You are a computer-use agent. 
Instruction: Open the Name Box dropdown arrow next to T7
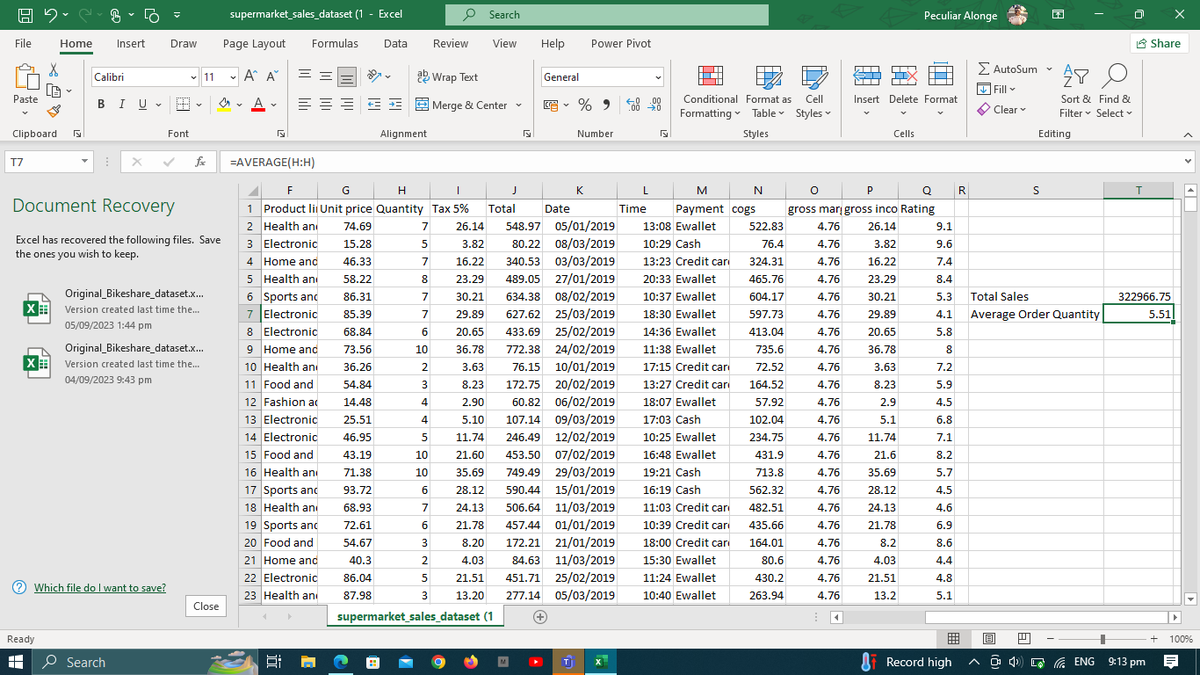87,161
